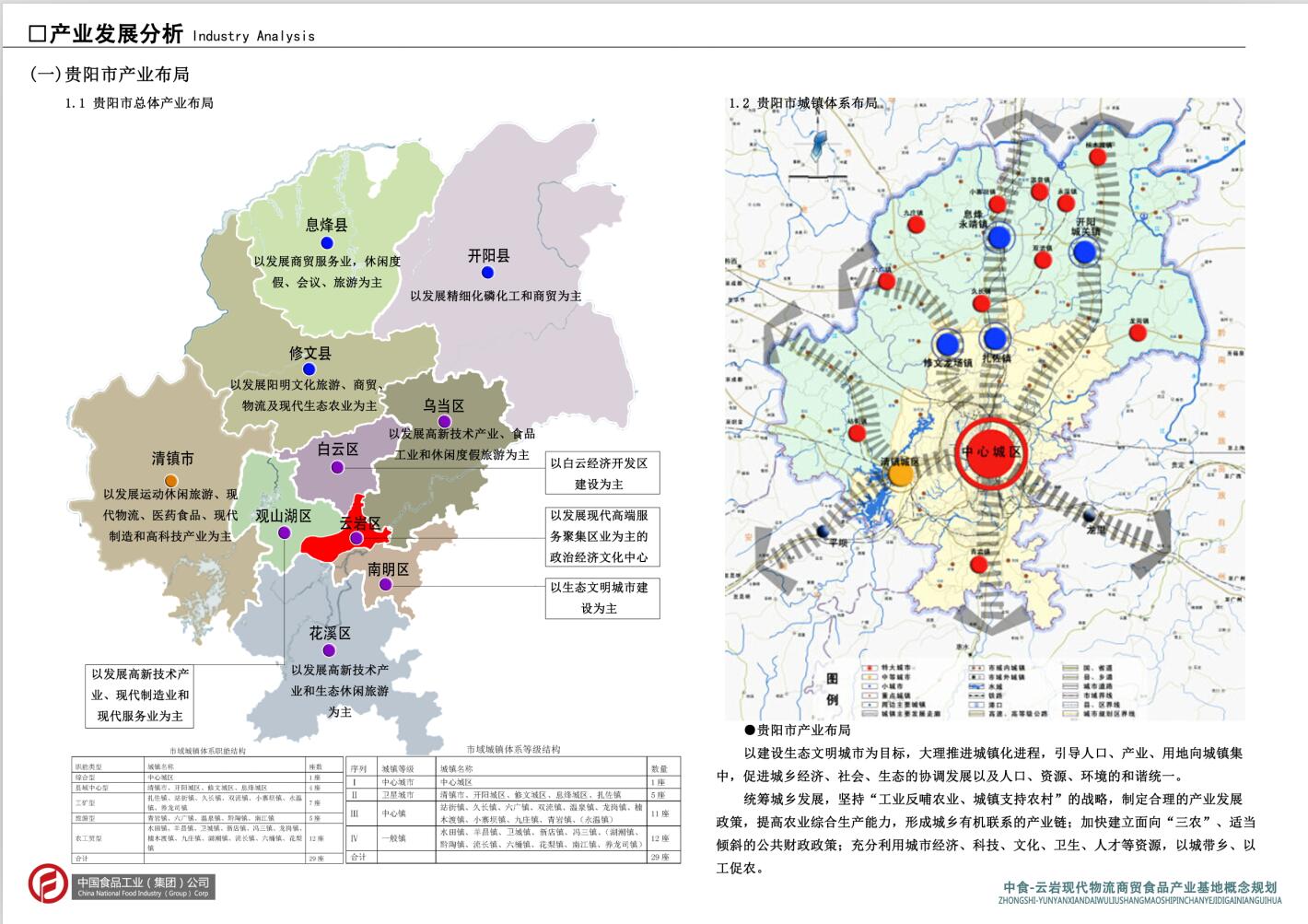Click the blue 息烽永靖镇 marker on right map
Screen dimensions: 1308x924
pyautogui.click(x=999, y=238)
